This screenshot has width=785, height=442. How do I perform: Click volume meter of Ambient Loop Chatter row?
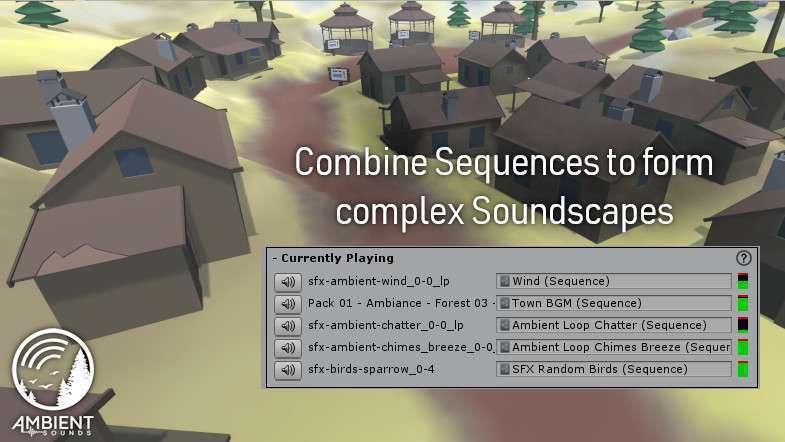pyautogui.click(x=743, y=325)
